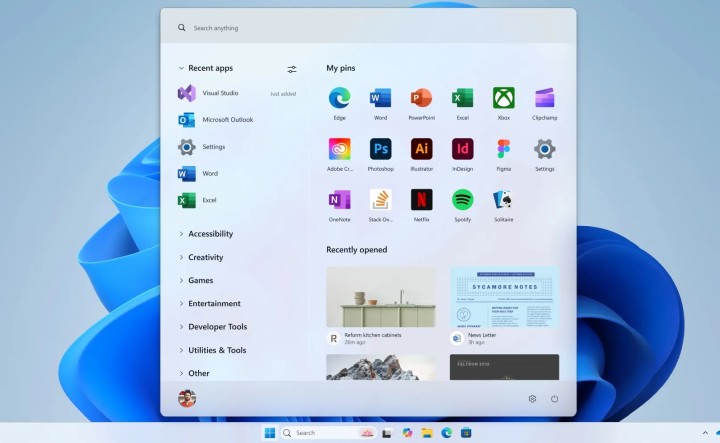Expand the Developer Tools category
This screenshot has height=443, width=720.
(217, 327)
